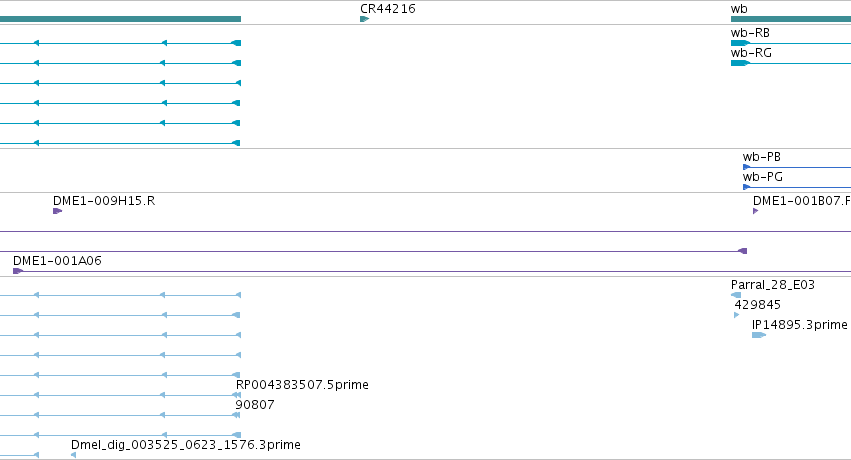
Task: Click the thick wb gene bar
Action: pyautogui.click(x=791, y=19)
